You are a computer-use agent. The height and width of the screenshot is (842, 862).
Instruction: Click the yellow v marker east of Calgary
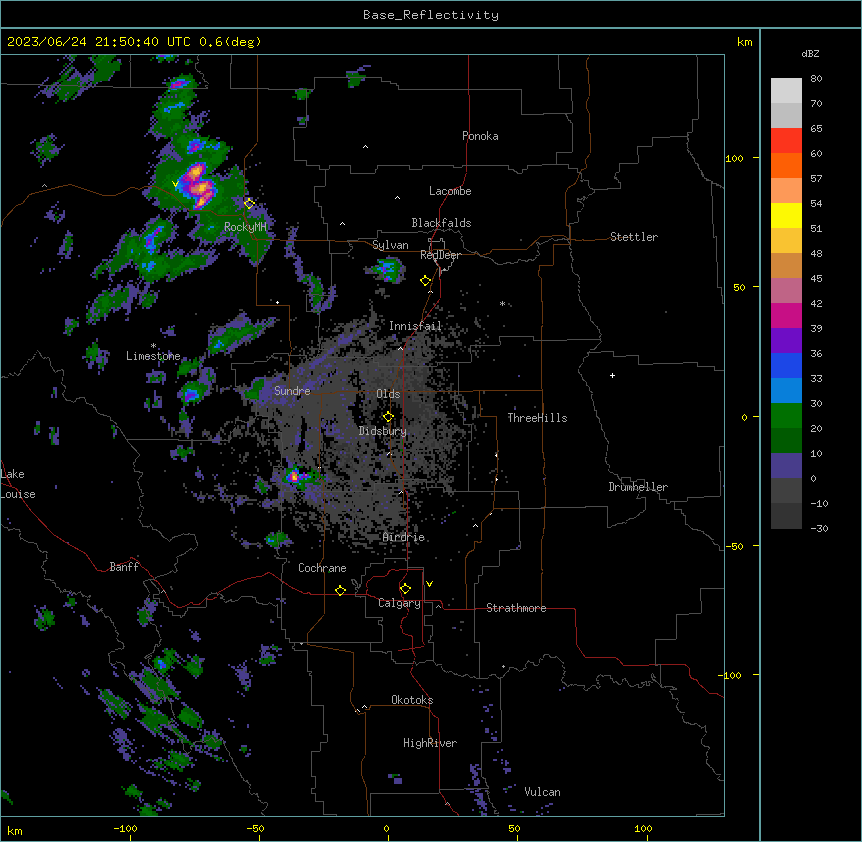coord(429,584)
